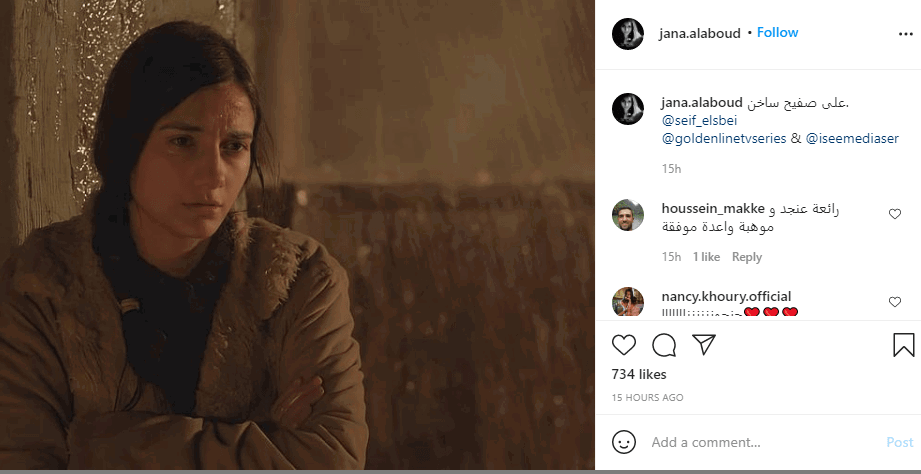This screenshot has width=921, height=474.
Task: View who liked houssein_makke's comment
Action: click(706, 257)
